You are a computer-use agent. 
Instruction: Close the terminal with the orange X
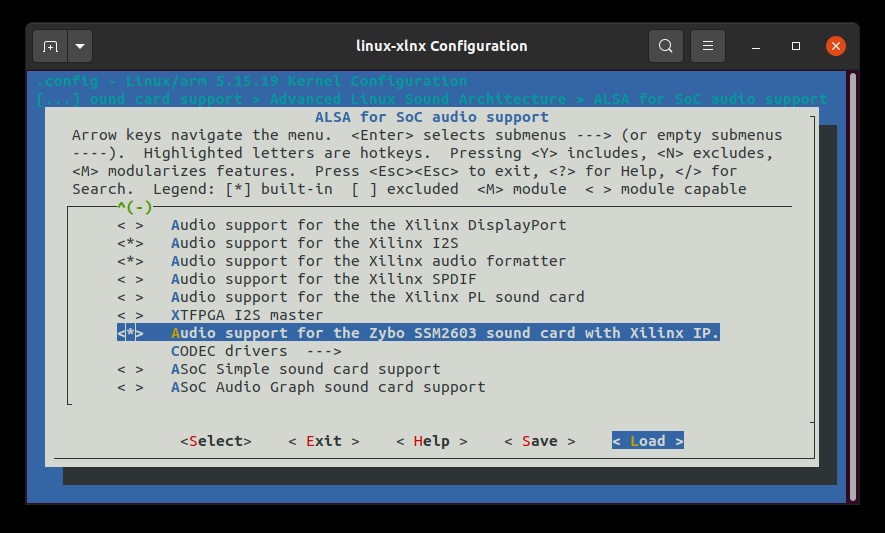[836, 46]
